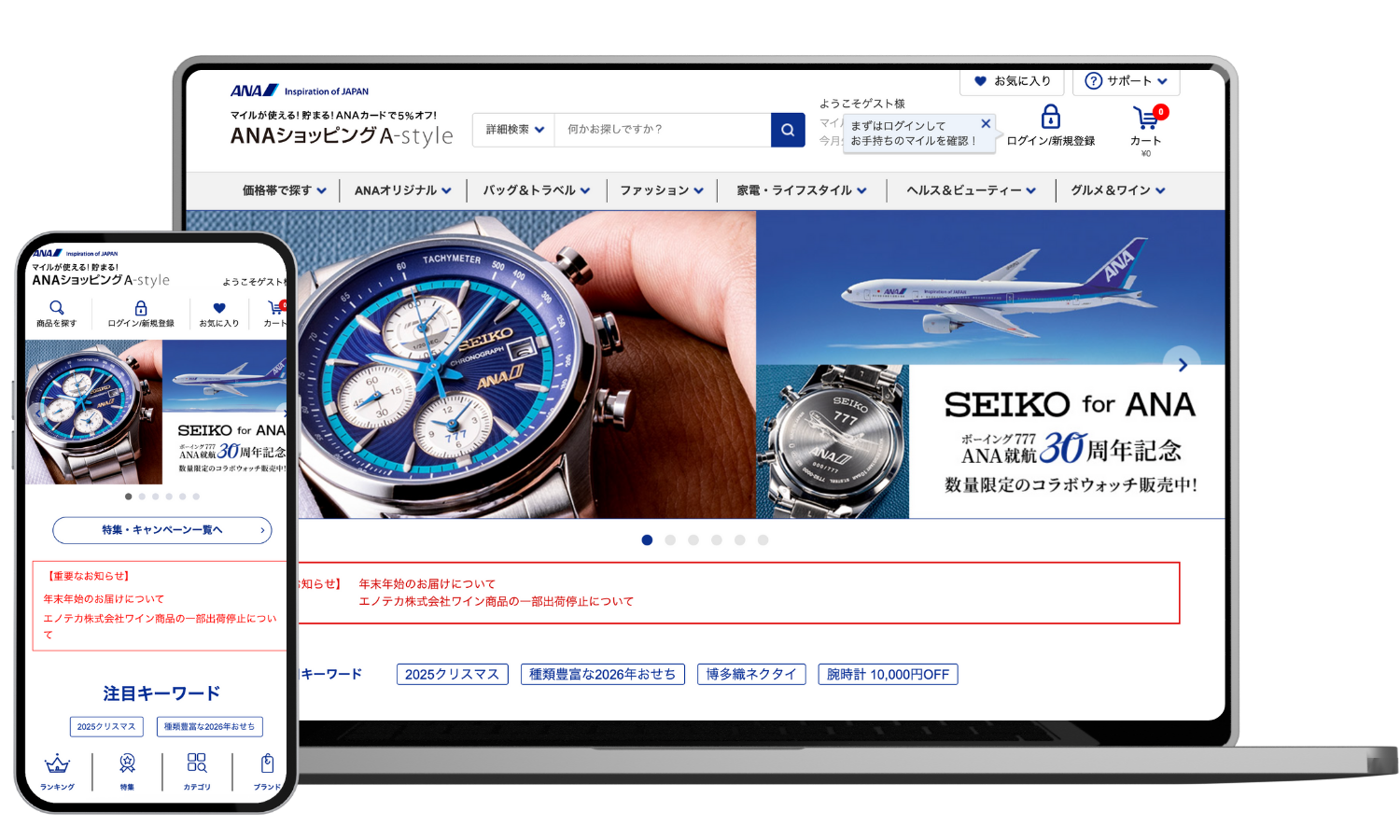Click the blue magnifier search button on laptop
The image size is (1400, 840).
pos(787,130)
